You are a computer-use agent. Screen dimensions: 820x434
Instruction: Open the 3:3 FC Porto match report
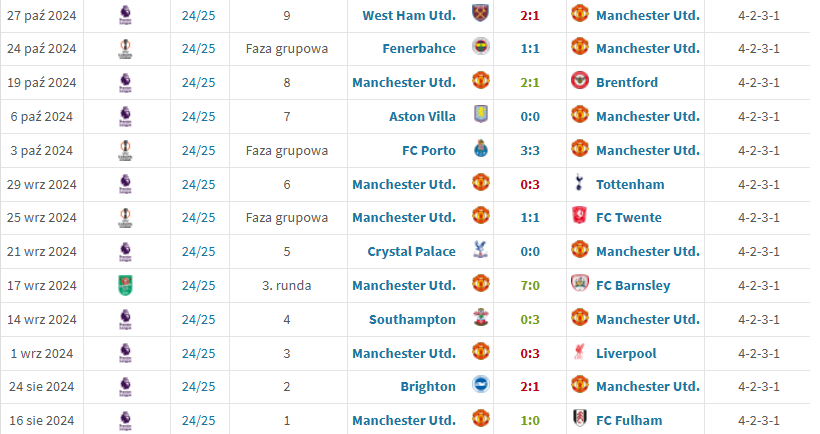point(530,151)
